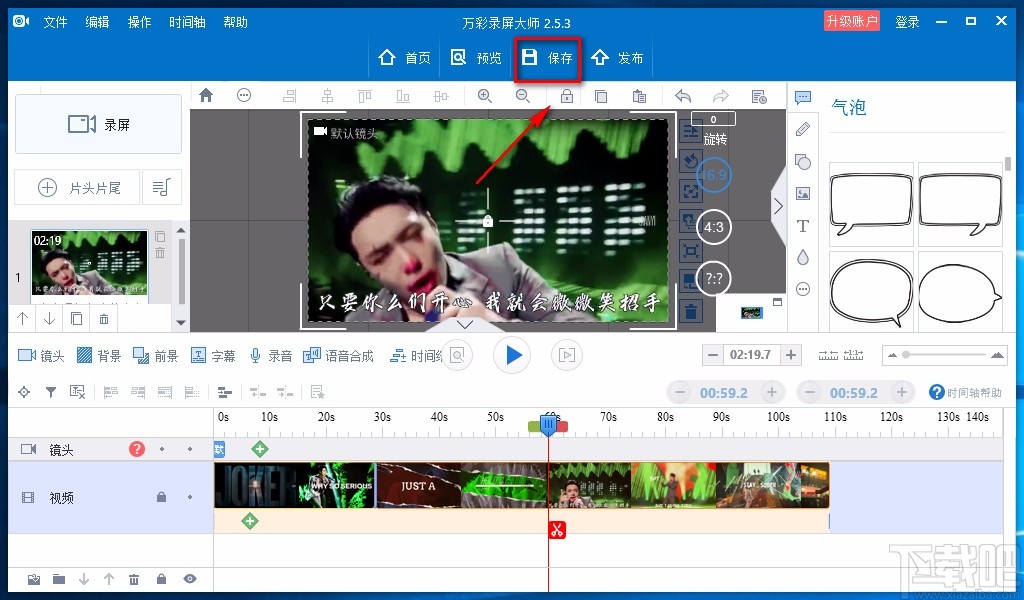This screenshot has width=1024, height=600.
Task: Delete scene with trash icon under thumbnail
Action: click(104, 319)
